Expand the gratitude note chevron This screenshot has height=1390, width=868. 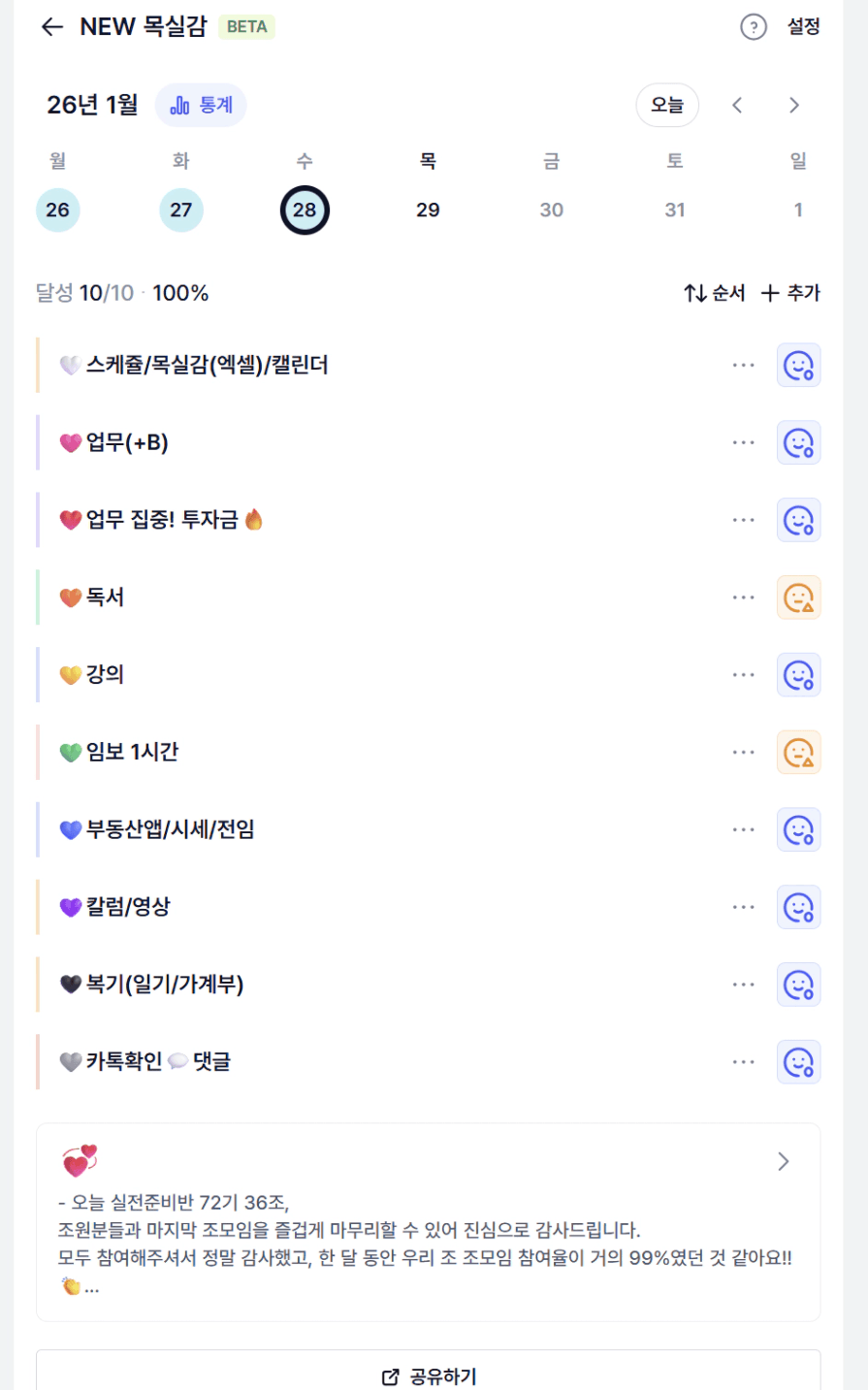784,1162
